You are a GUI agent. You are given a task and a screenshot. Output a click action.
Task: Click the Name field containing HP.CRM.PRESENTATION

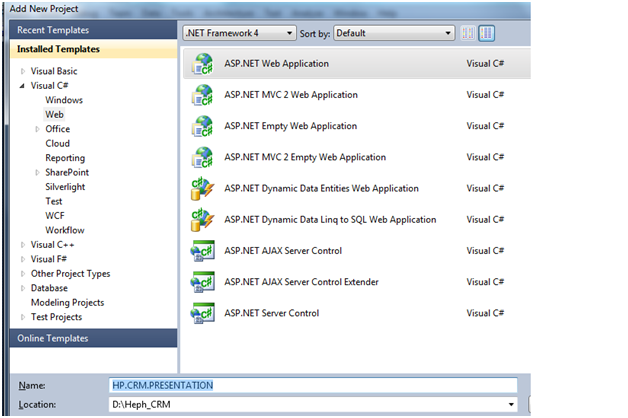313,385
